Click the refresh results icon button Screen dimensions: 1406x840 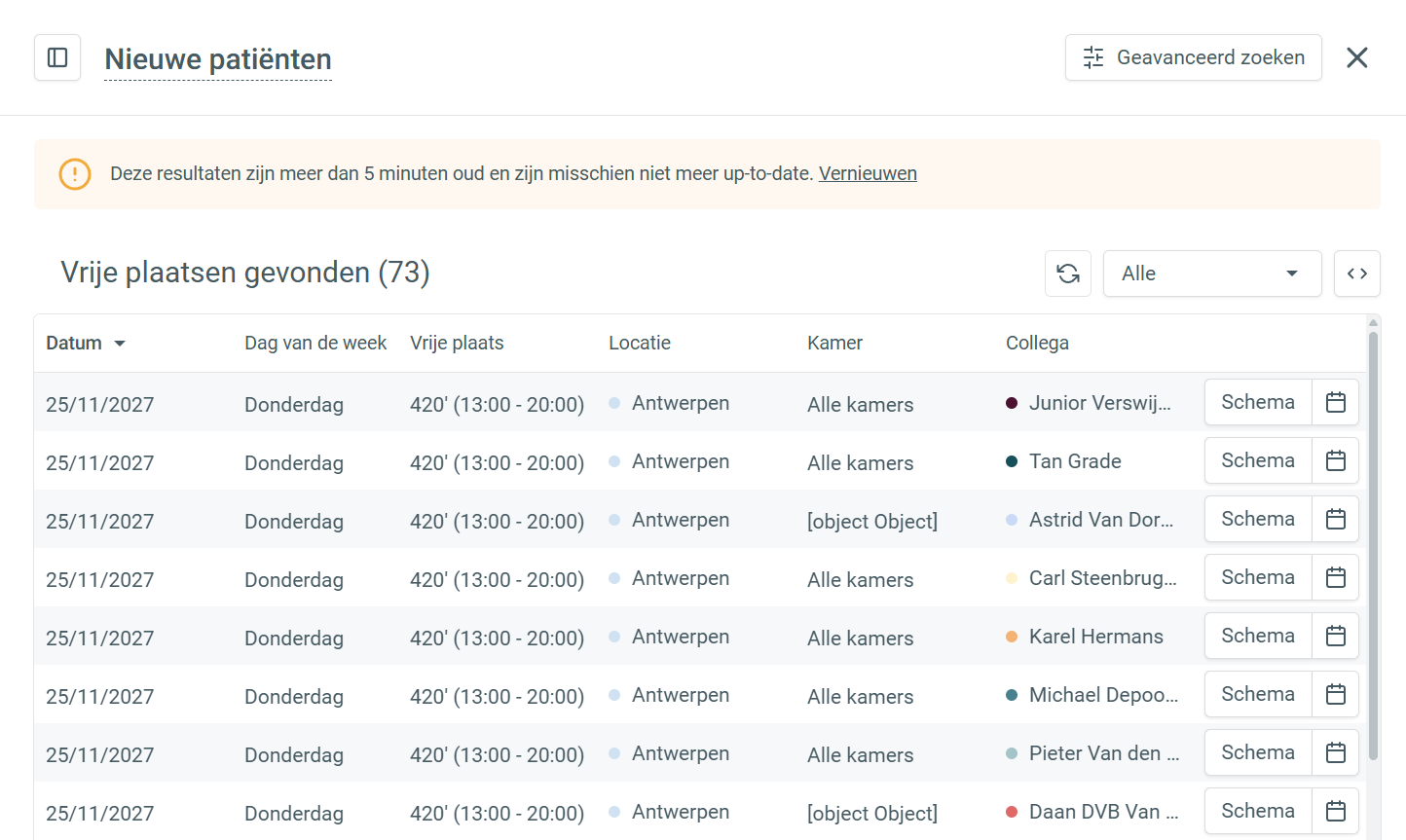(1068, 274)
